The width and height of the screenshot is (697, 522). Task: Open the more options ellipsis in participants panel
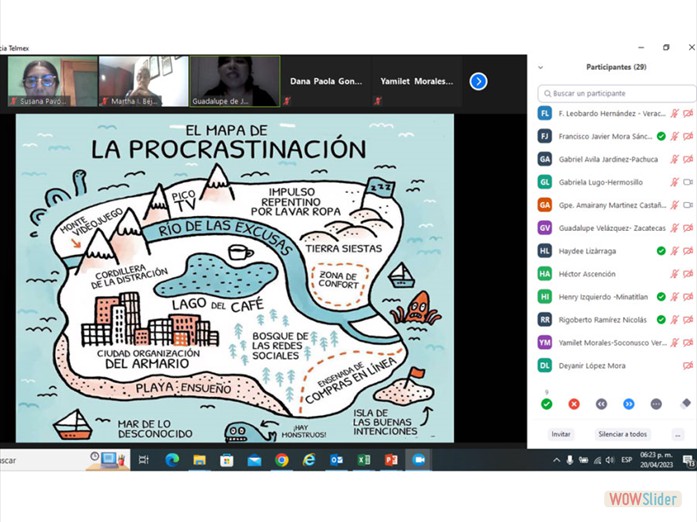click(678, 434)
